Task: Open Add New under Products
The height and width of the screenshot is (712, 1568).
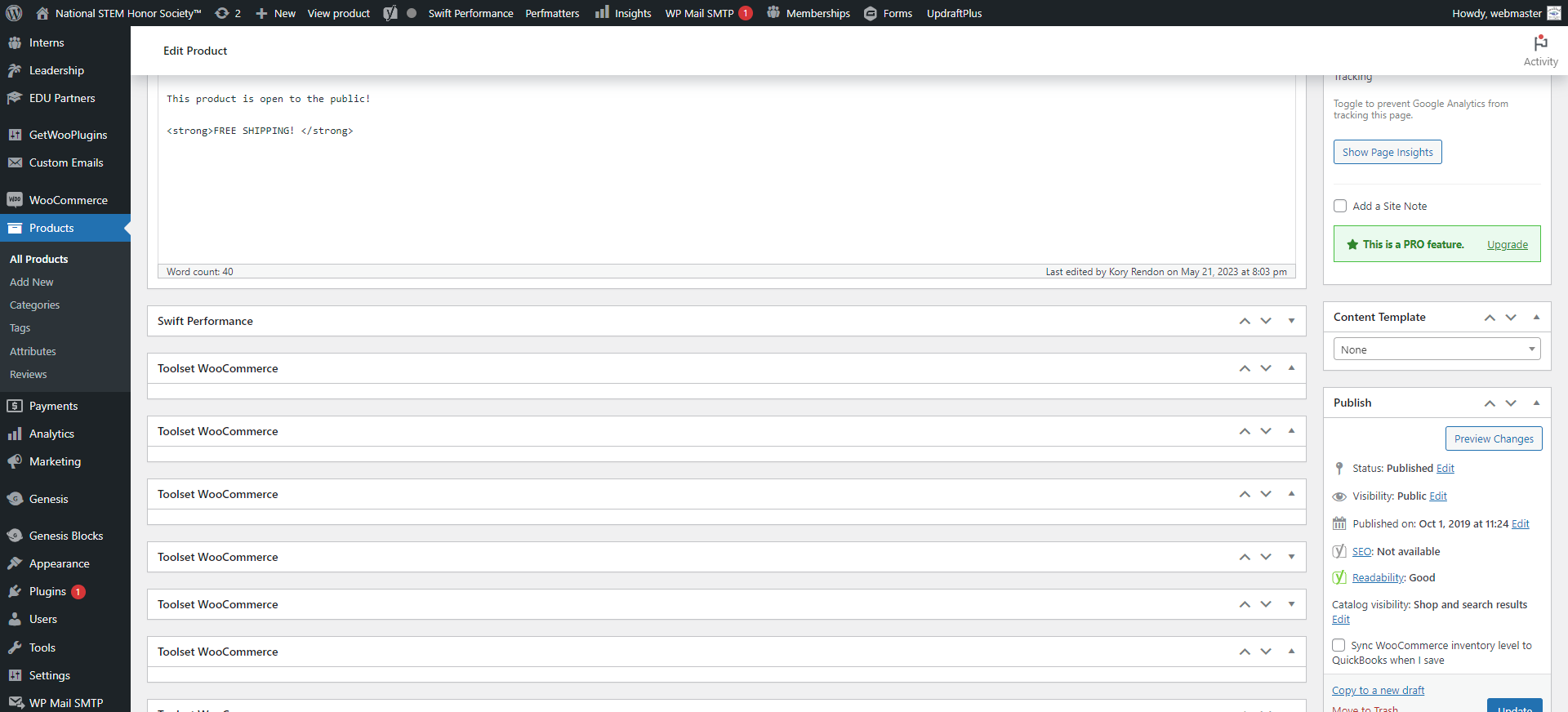Action: tap(31, 282)
